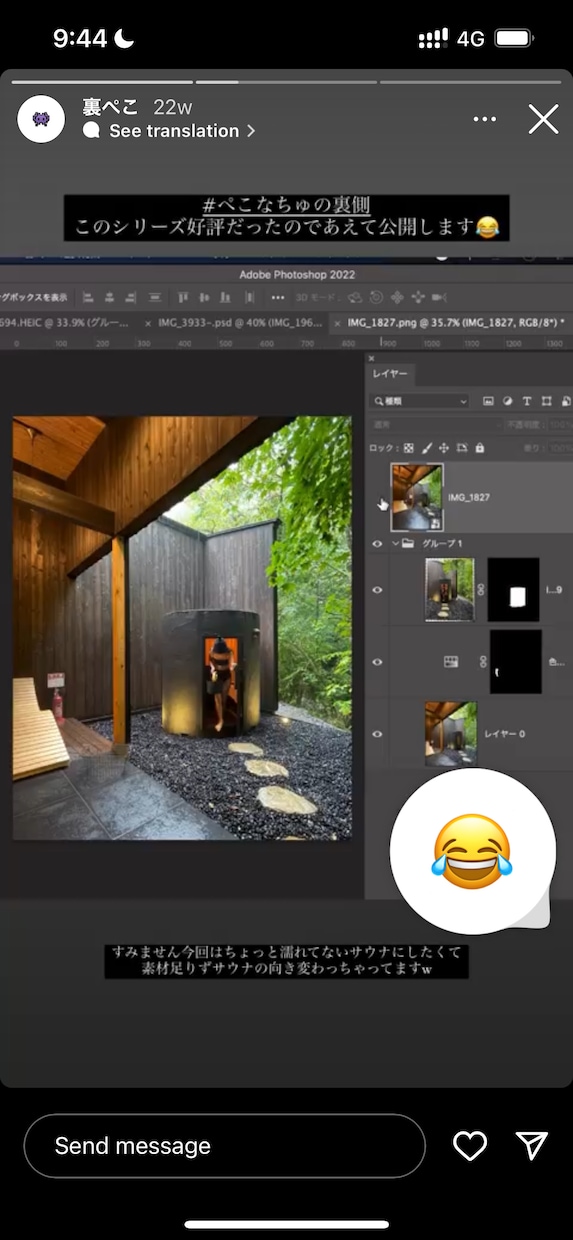This screenshot has height=1240, width=573.
Task: Click Align vertical centers in options bar
Action: point(205,297)
